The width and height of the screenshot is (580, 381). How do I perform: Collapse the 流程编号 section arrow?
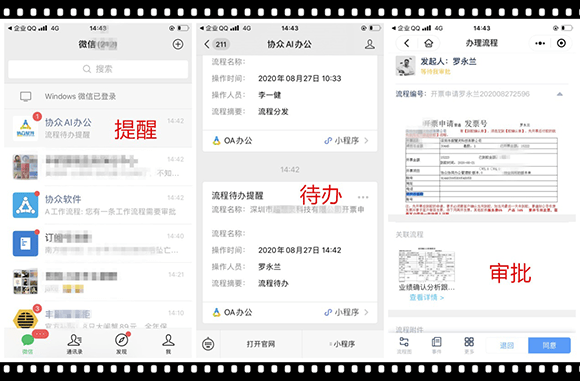[x=560, y=94]
